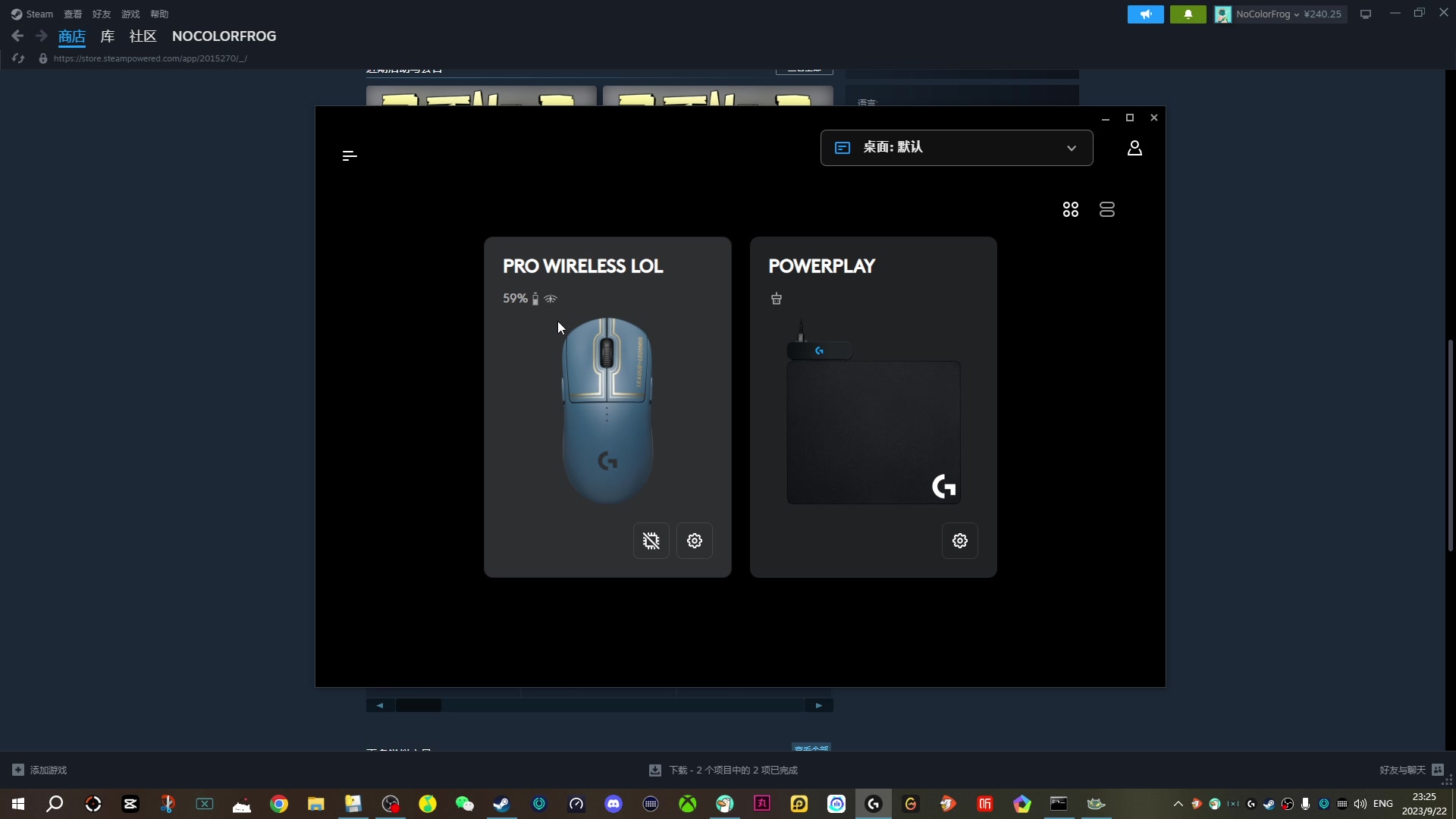Select the PRO WIRELESS LOL mouse image

[x=607, y=410]
